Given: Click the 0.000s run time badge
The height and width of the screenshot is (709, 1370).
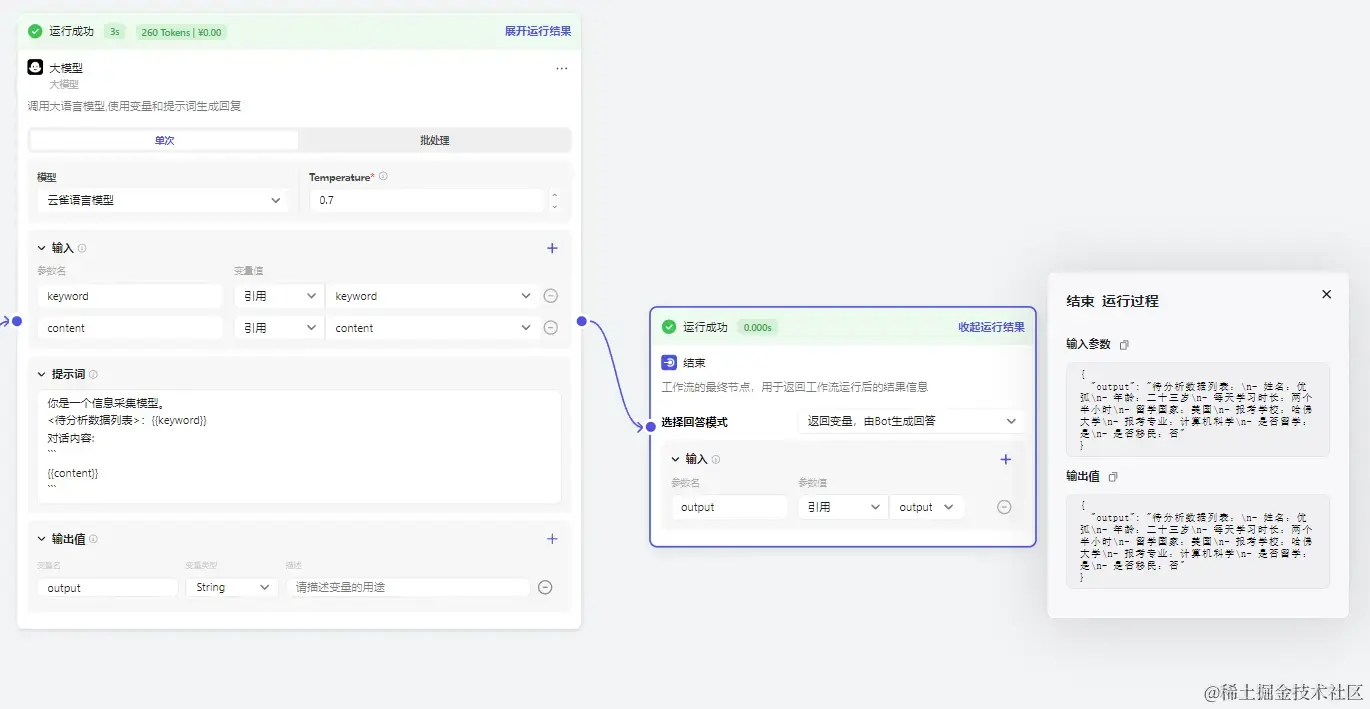Looking at the screenshot, I should 757,327.
